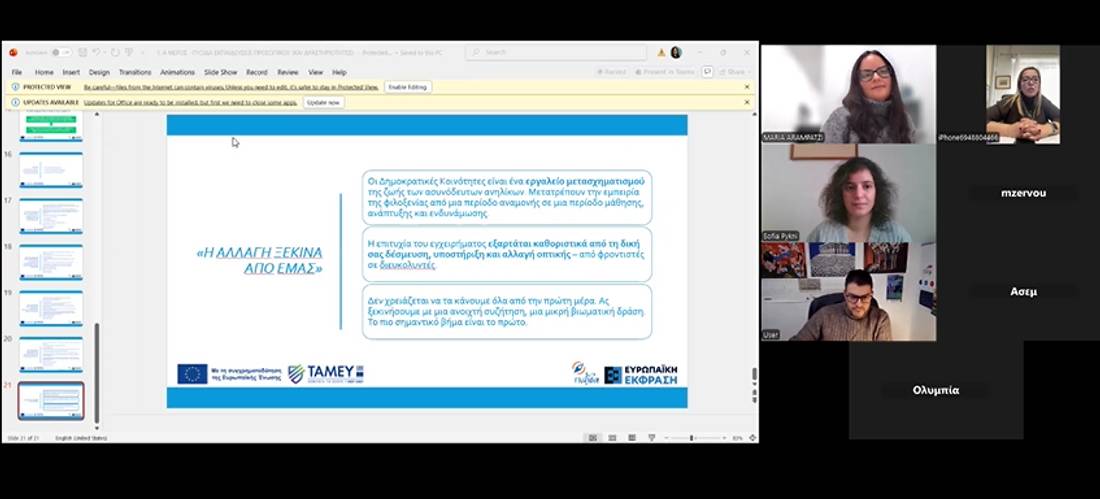Click the Undo arrow icon

pos(96,52)
